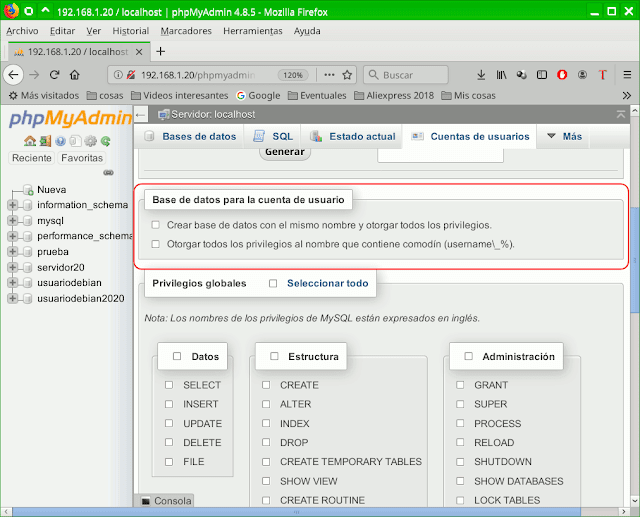This screenshot has width=640, height=517.
Task: Open the Firefox library icon
Action: pyautogui.click(x=501, y=75)
